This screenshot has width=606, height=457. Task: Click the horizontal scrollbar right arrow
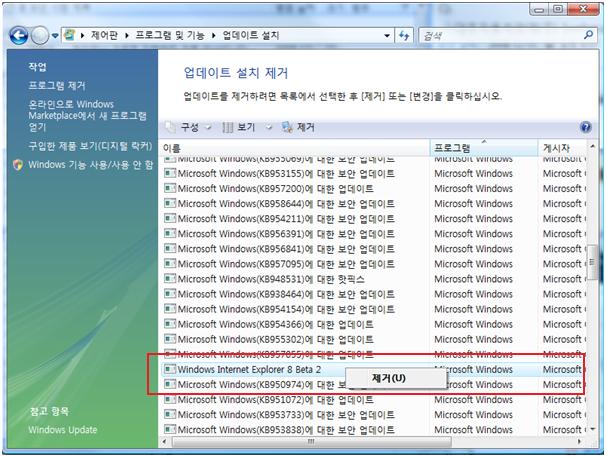tap(579, 441)
